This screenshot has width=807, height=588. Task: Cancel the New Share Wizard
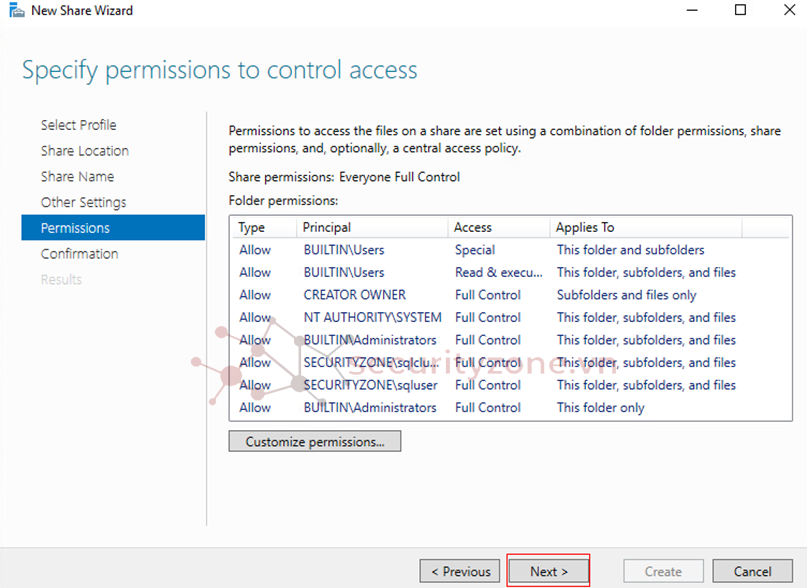click(752, 571)
